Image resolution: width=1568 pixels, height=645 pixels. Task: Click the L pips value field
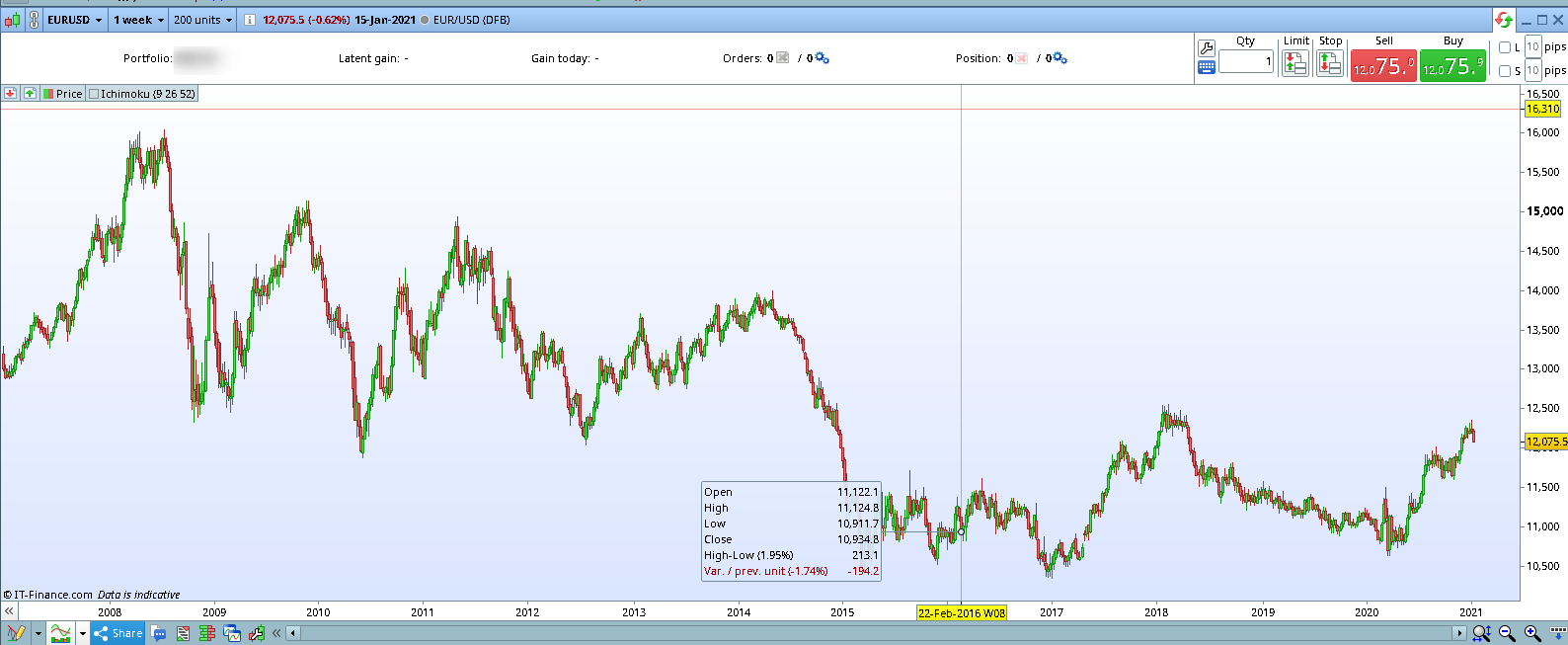(1532, 46)
